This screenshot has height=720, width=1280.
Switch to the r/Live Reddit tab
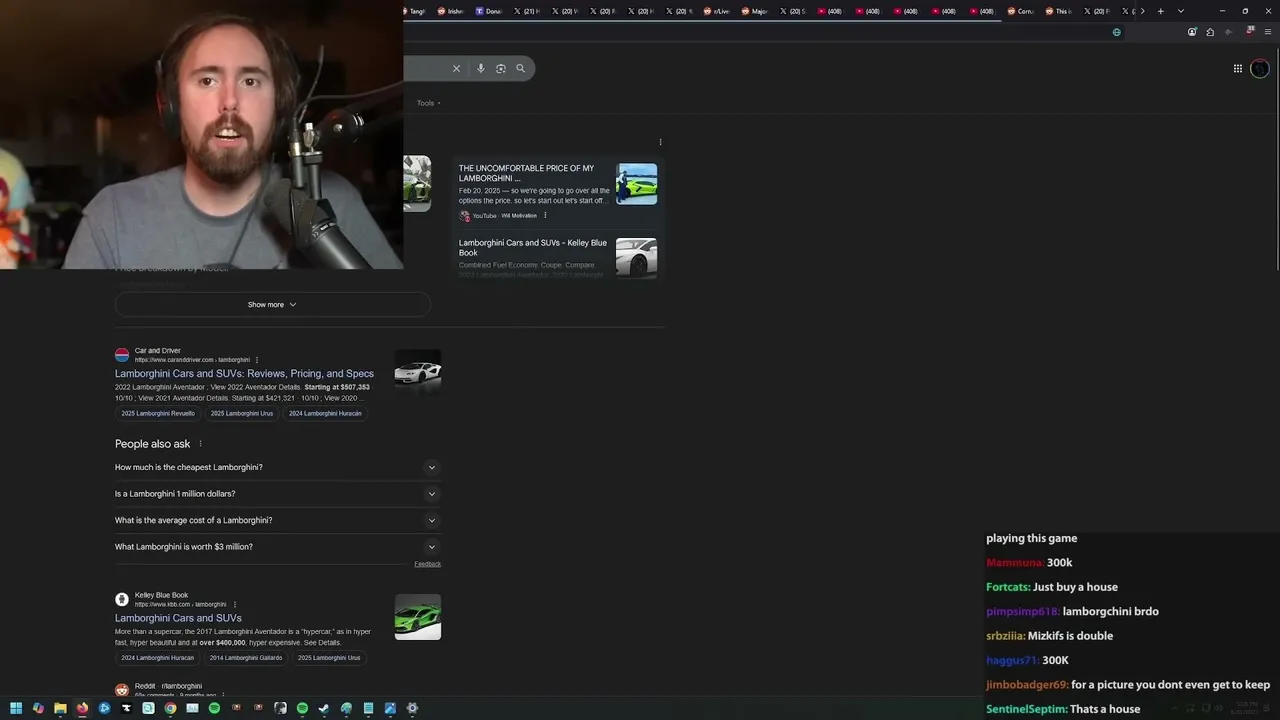pos(717,11)
